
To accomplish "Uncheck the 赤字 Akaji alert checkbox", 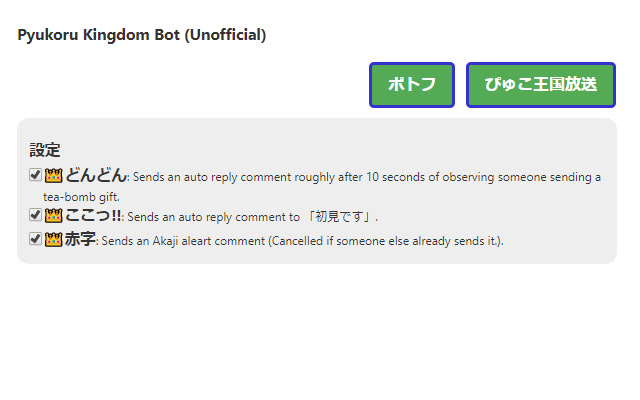I will (x=36, y=239).
